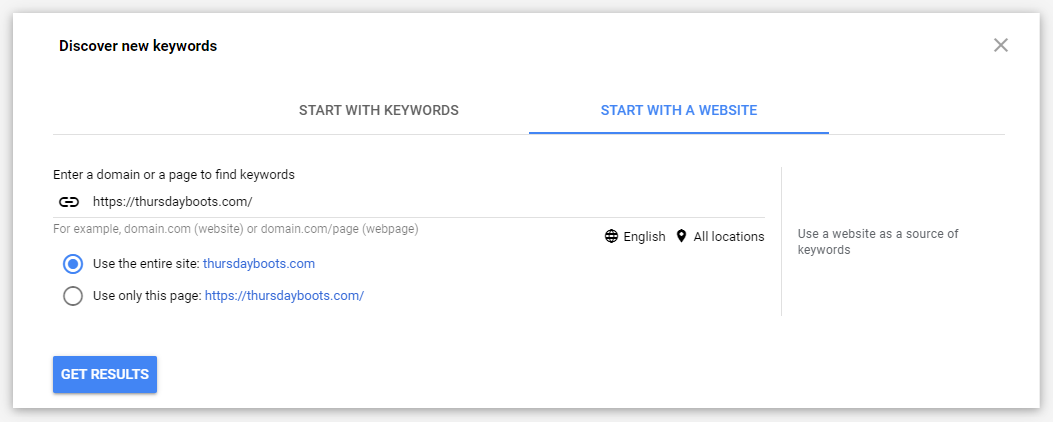
Task: Choose the only this page radio button
Action: coord(72,296)
